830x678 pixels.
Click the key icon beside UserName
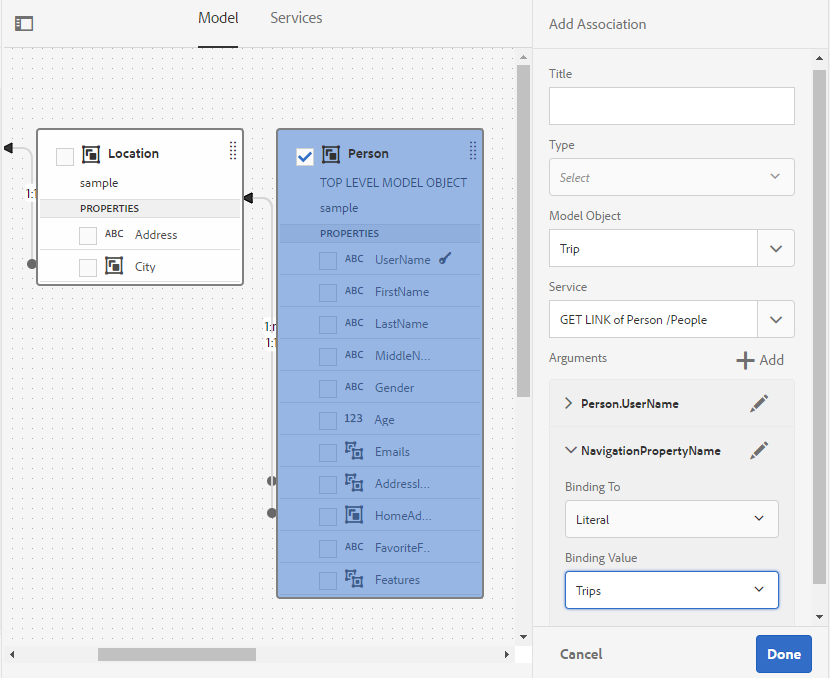446,259
